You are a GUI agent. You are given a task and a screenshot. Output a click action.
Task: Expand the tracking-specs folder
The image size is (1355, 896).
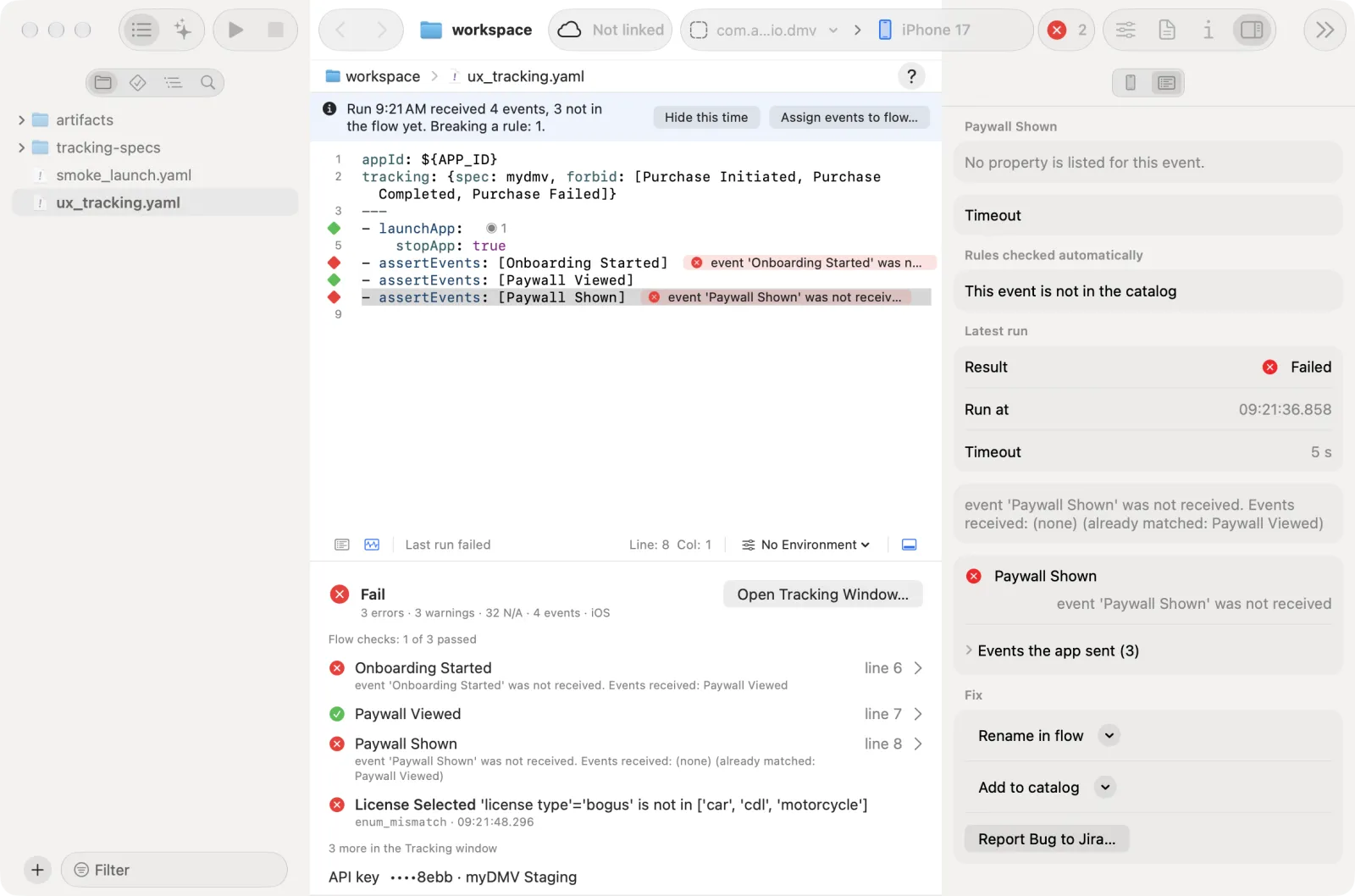[21, 147]
